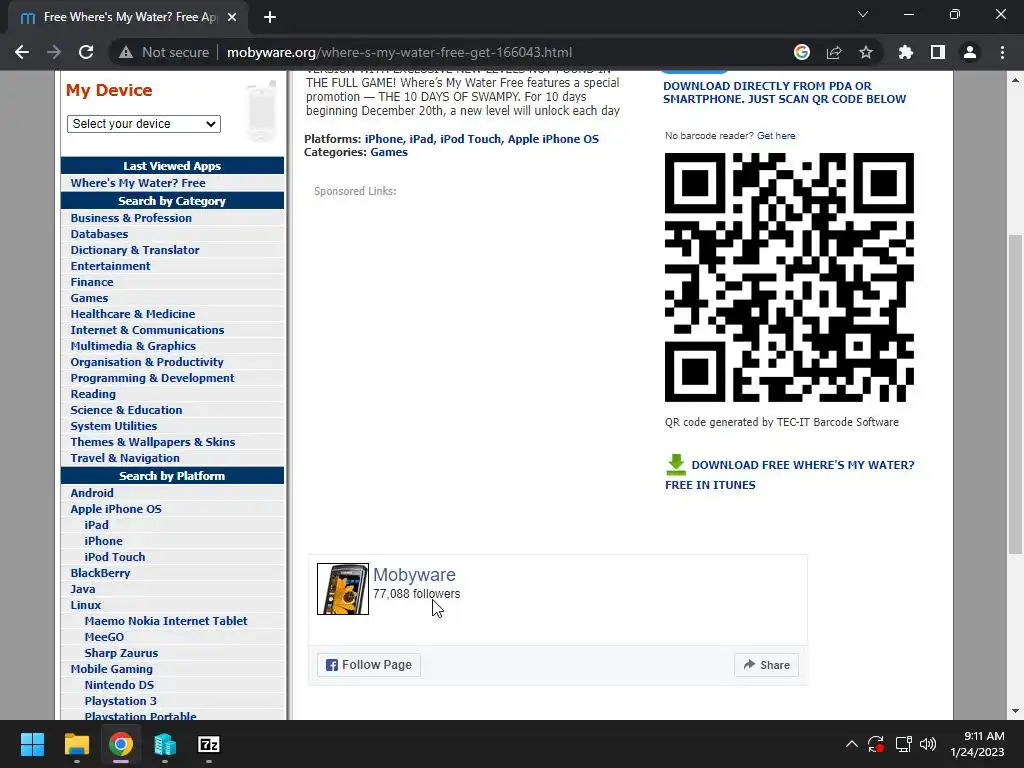Click the green download arrow icon
1024x768 pixels.
pyautogui.click(x=676, y=465)
